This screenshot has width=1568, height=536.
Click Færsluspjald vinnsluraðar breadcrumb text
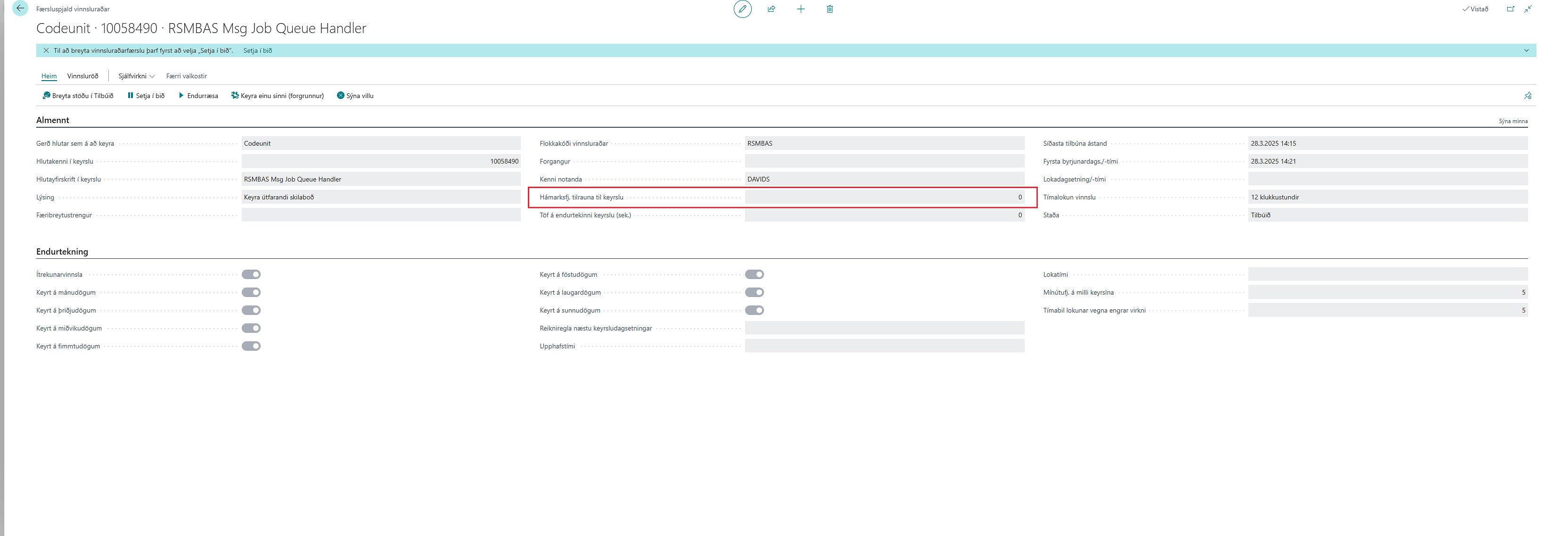(73, 9)
